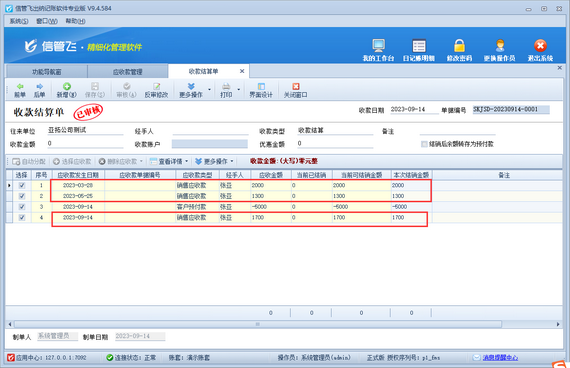Click the 退出系统 red exit icon
Screen dimensions: 570x368
540,46
